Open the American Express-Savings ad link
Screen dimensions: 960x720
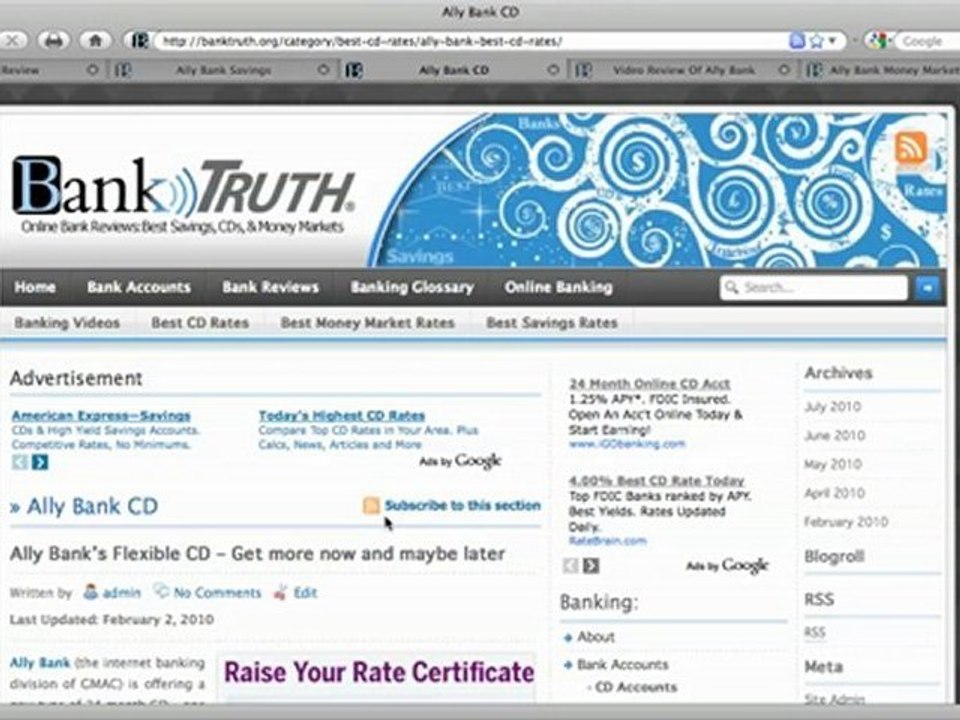click(101, 416)
